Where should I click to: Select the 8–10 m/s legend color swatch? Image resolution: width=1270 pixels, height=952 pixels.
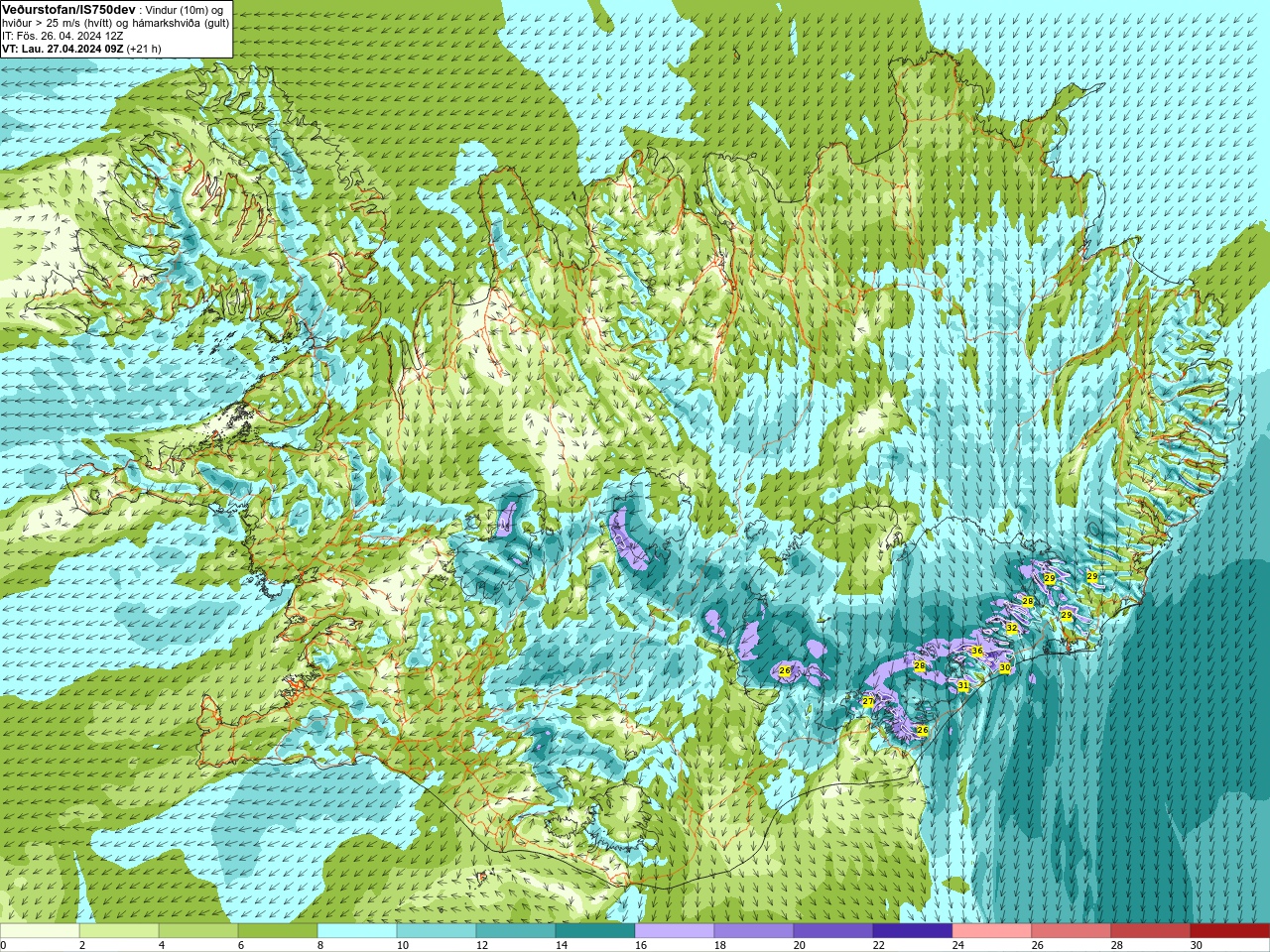click(x=357, y=931)
